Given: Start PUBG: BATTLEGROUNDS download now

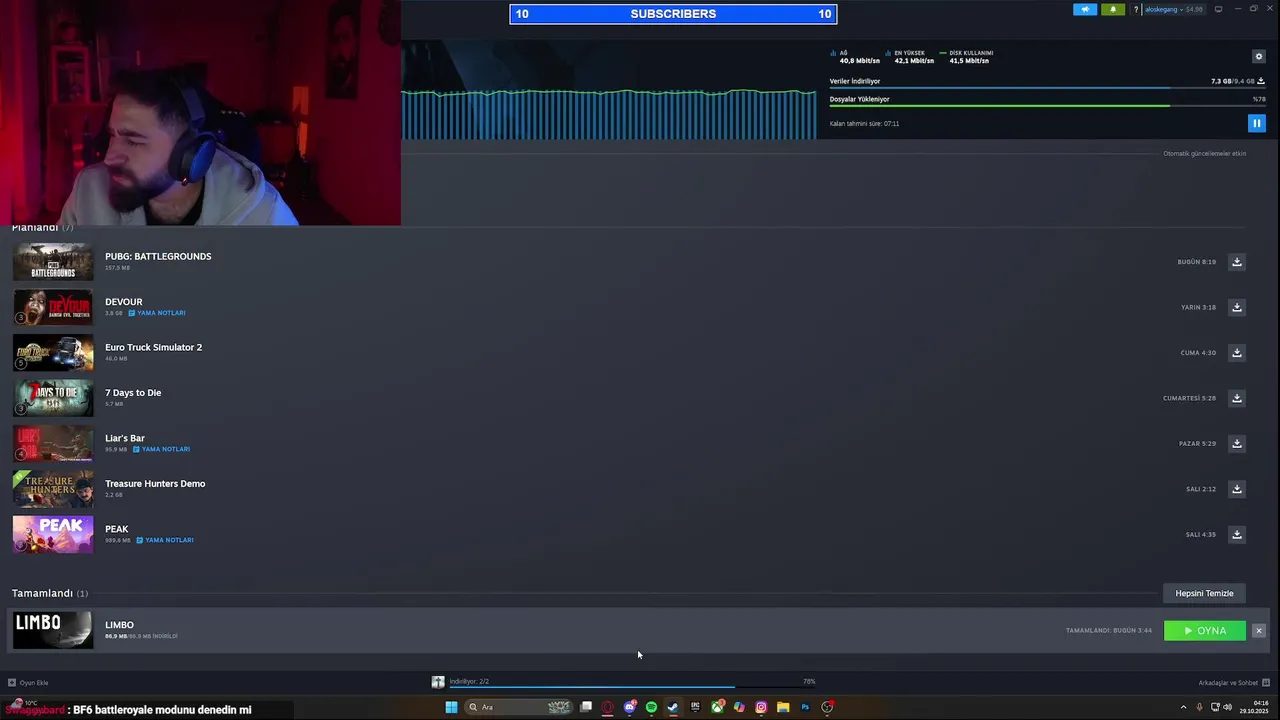Looking at the screenshot, I should 1237,262.
